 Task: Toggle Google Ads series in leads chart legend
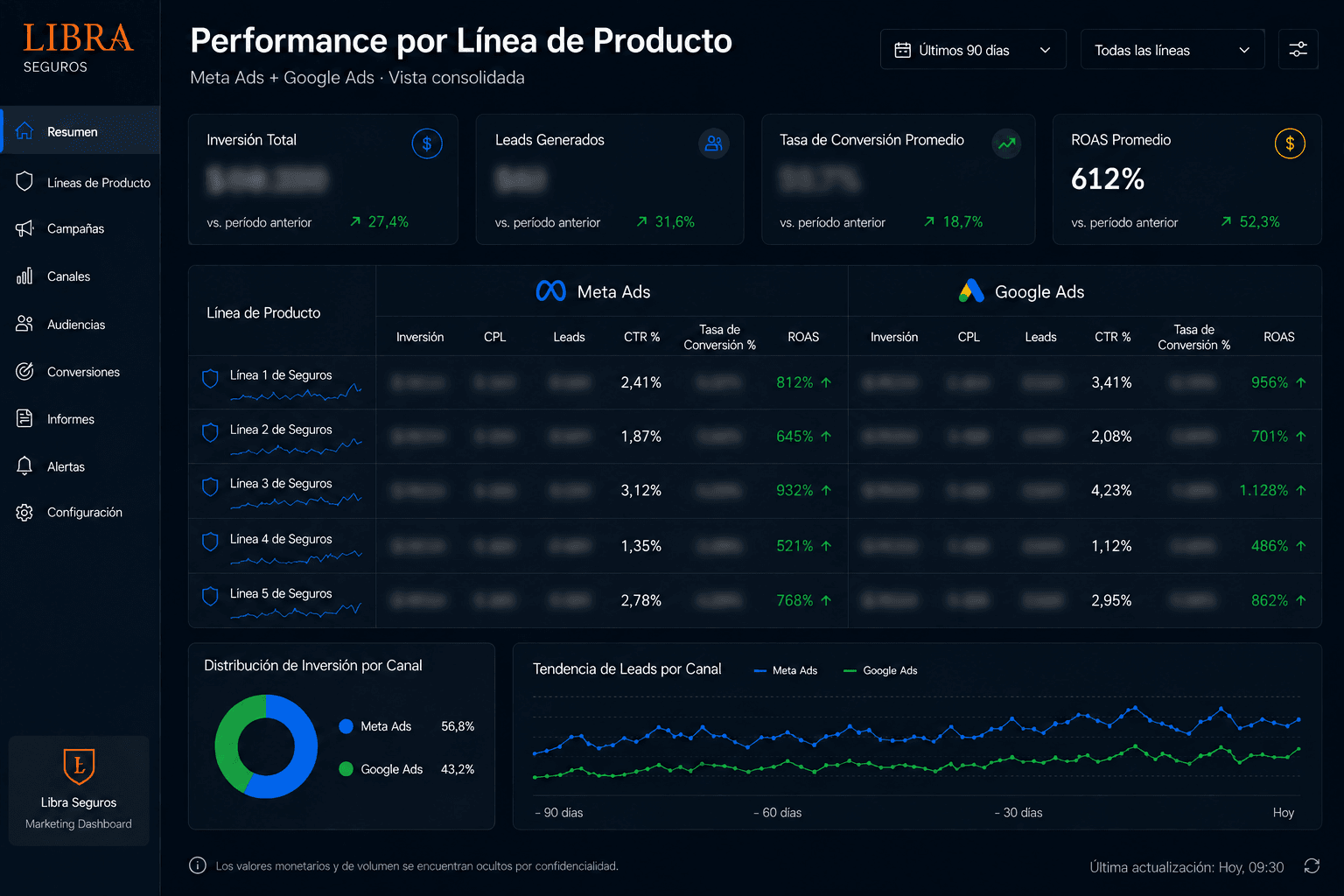coord(880,670)
